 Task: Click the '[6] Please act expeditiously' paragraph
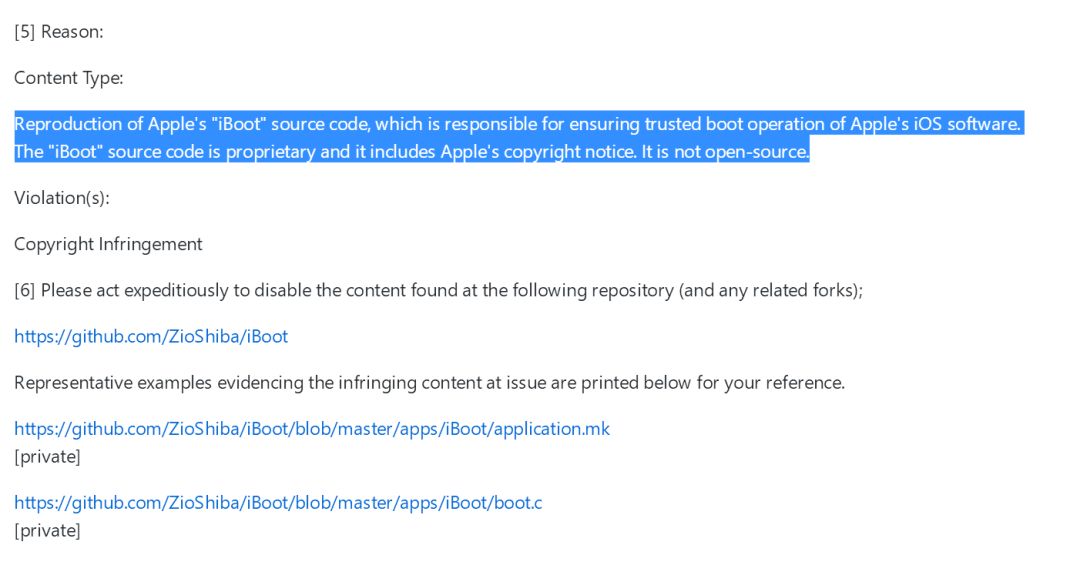[x=438, y=290]
